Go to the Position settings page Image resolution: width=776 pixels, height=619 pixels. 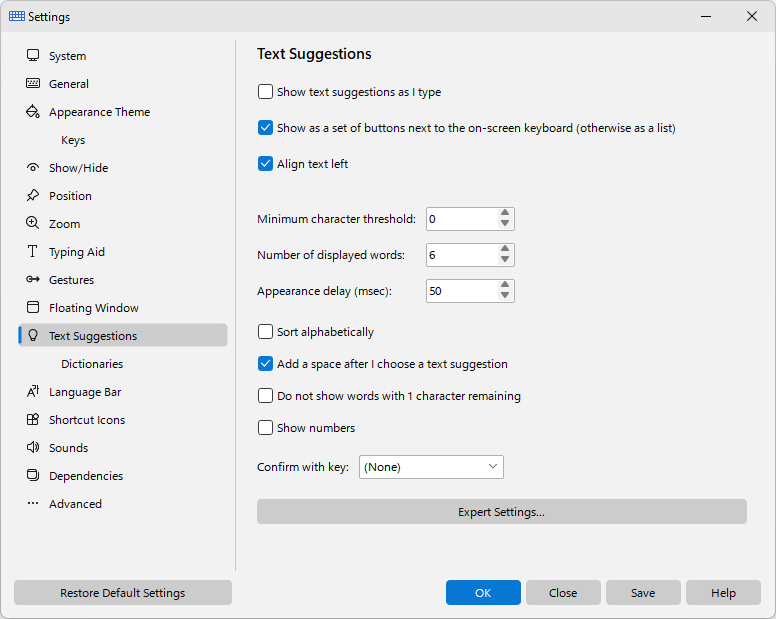pos(123,196)
